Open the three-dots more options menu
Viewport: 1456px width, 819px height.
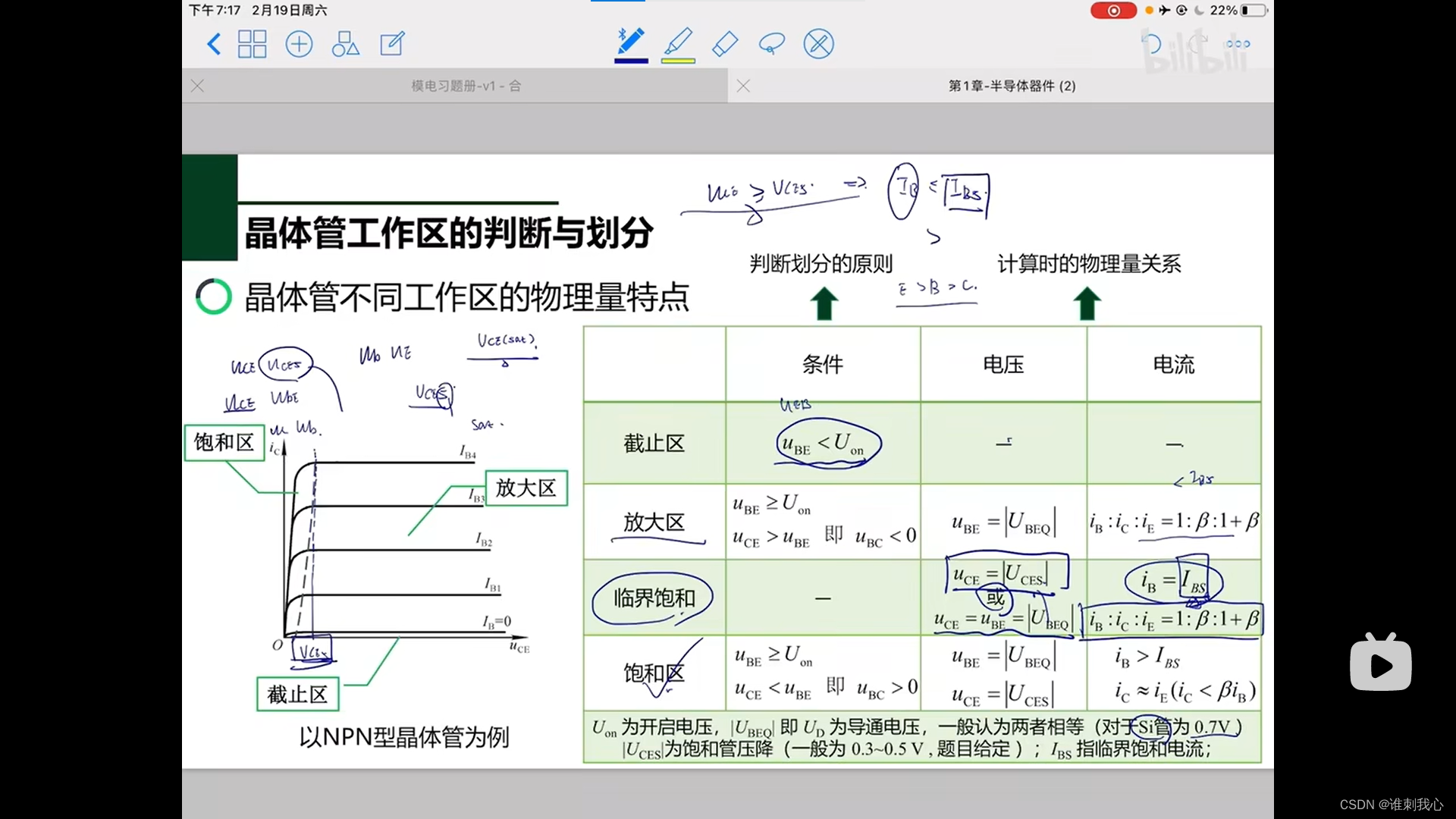1238,44
